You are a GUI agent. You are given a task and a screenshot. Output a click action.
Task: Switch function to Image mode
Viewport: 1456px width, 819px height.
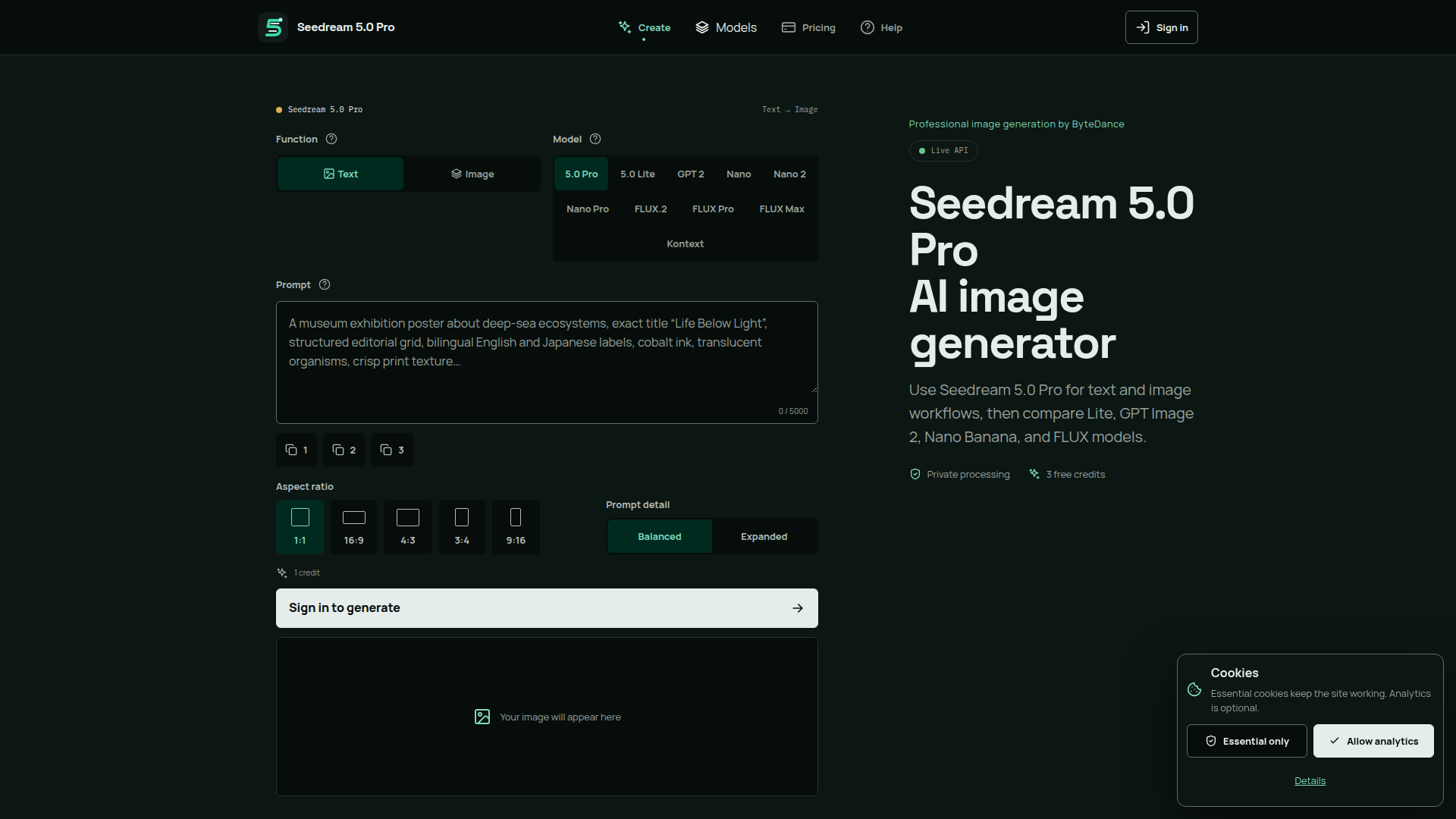(472, 174)
